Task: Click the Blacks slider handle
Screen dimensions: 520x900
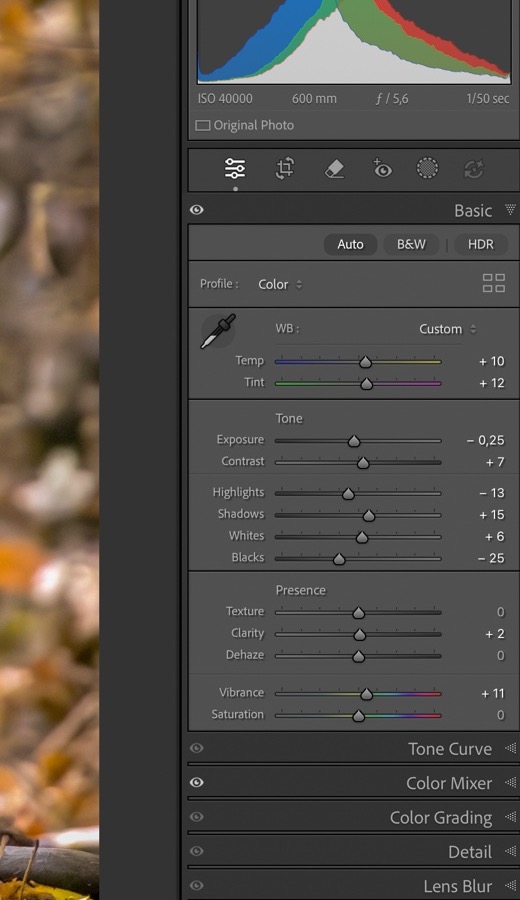Action: pyautogui.click(x=339, y=559)
